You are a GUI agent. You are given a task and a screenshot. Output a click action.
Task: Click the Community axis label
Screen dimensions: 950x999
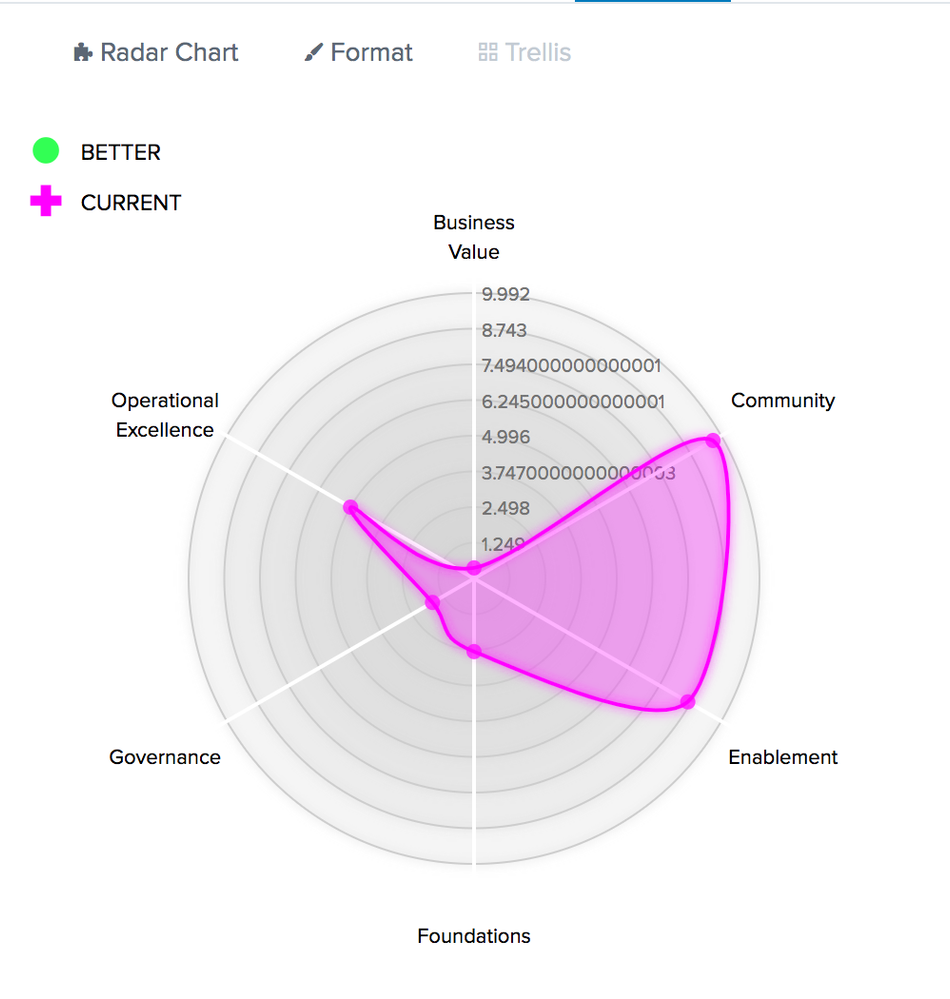pyautogui.click(x=782, y=401)
